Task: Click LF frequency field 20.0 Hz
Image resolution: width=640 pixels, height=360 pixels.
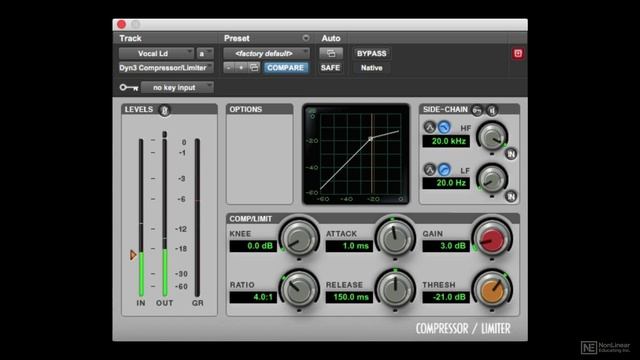Action: tap(446, 183)
